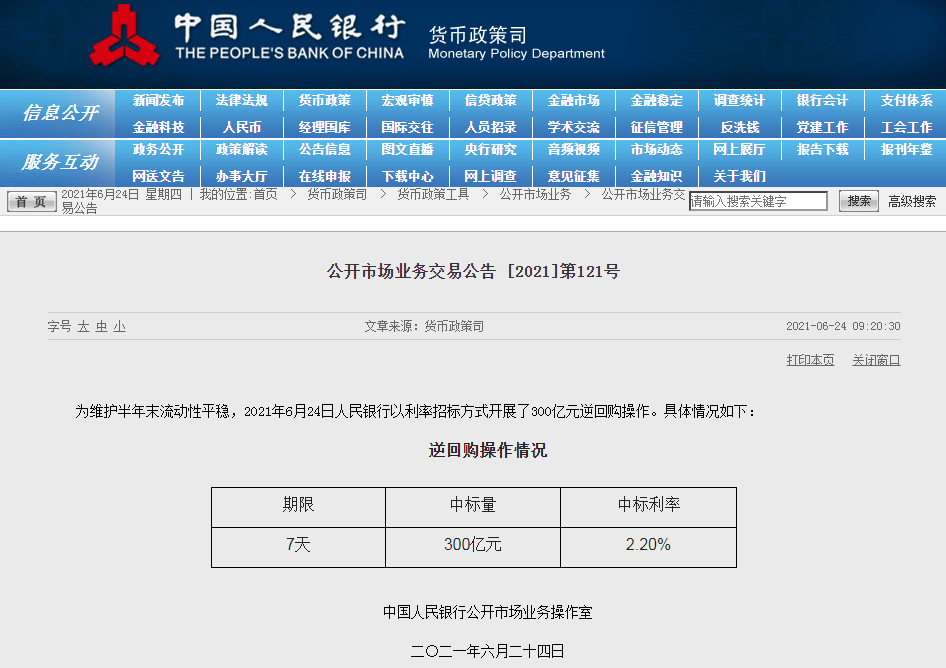Open the 下载中心 download center item
The width and height of the screenshot is (946, 668).
[x=407, y=176]
